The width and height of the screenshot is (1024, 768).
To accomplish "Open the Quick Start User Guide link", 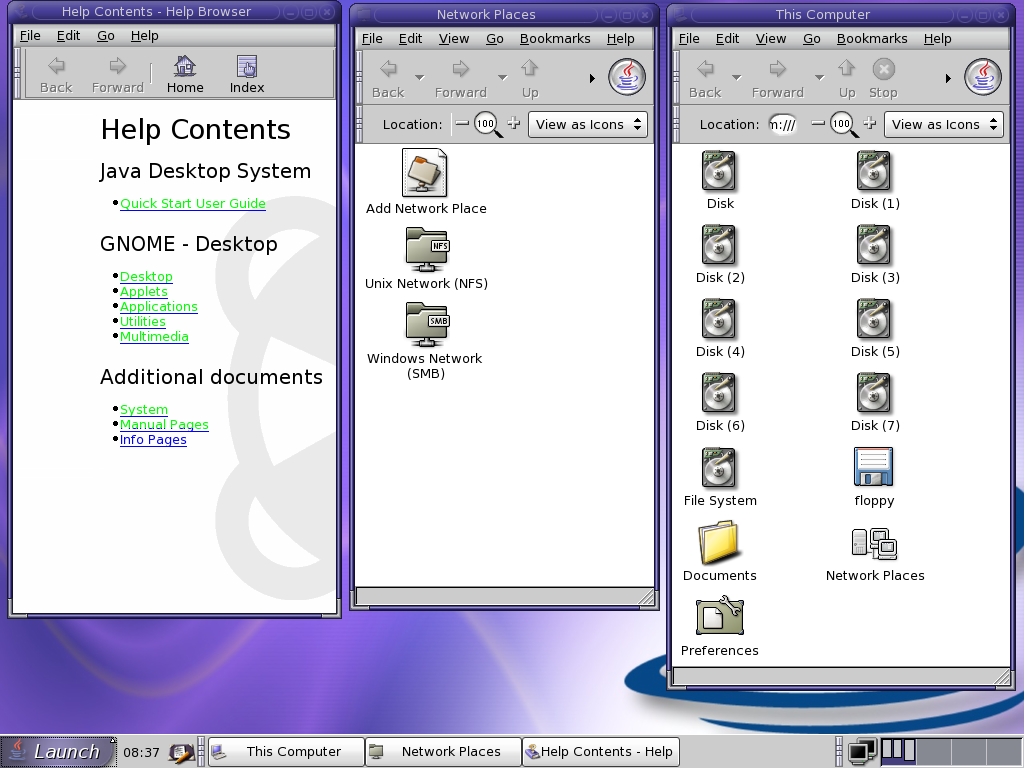I will point(193,203).
